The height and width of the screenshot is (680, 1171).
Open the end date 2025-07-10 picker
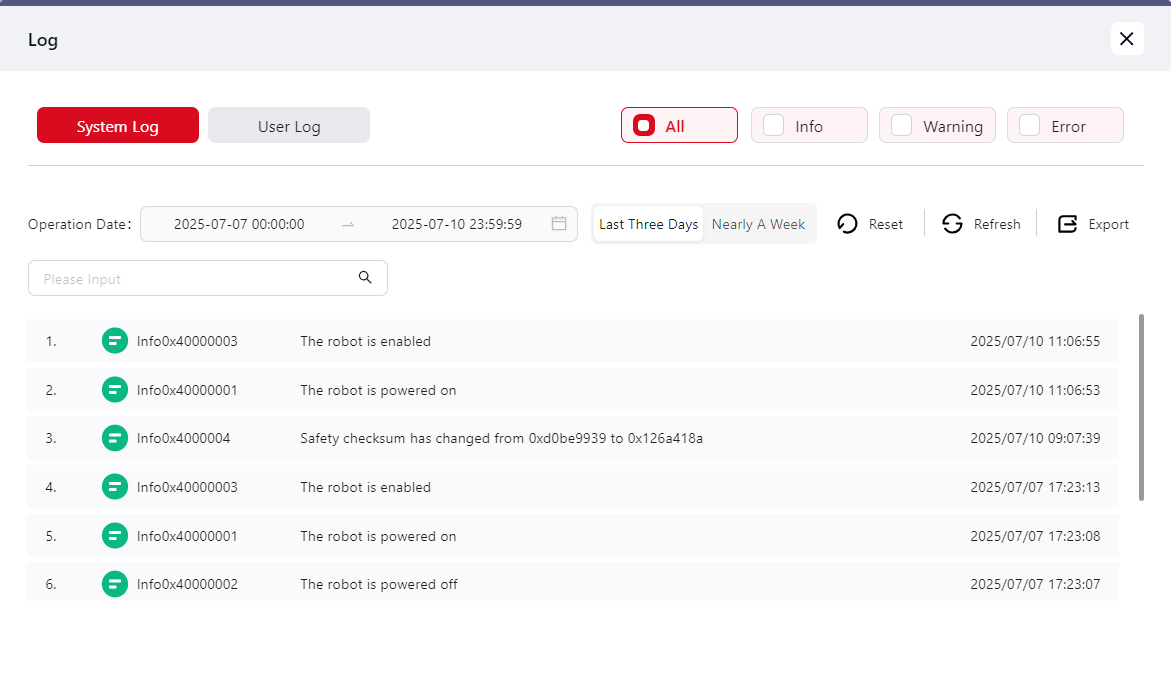[456, 224]
